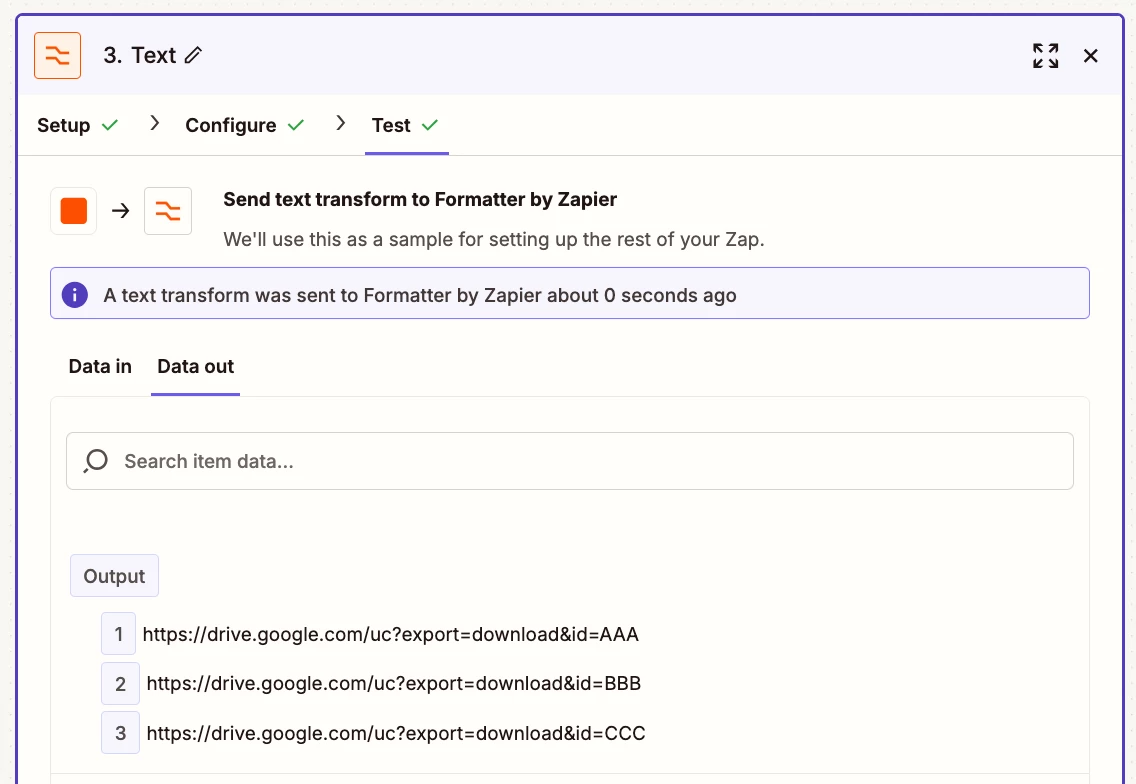Click chevron between Configure and Test
Image resolution: width=1136 pixels, height=784 pixels.
(x=341, y=123)
